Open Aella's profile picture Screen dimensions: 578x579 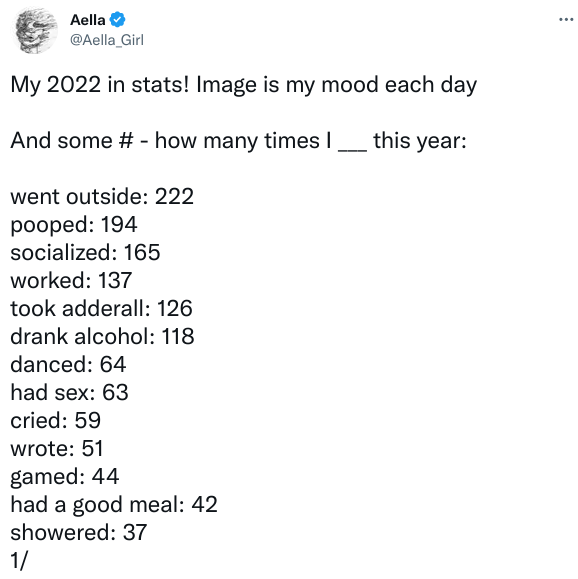36,31
